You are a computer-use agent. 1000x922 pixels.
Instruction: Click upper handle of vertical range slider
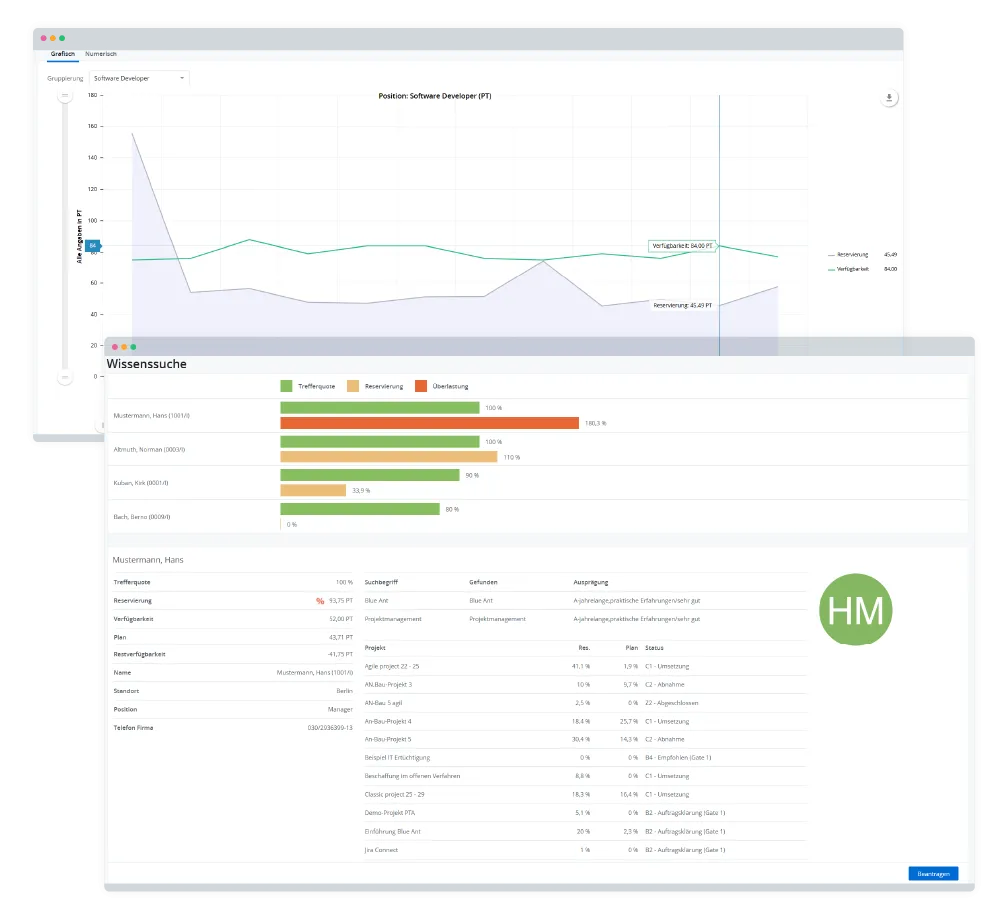point(65,96)
